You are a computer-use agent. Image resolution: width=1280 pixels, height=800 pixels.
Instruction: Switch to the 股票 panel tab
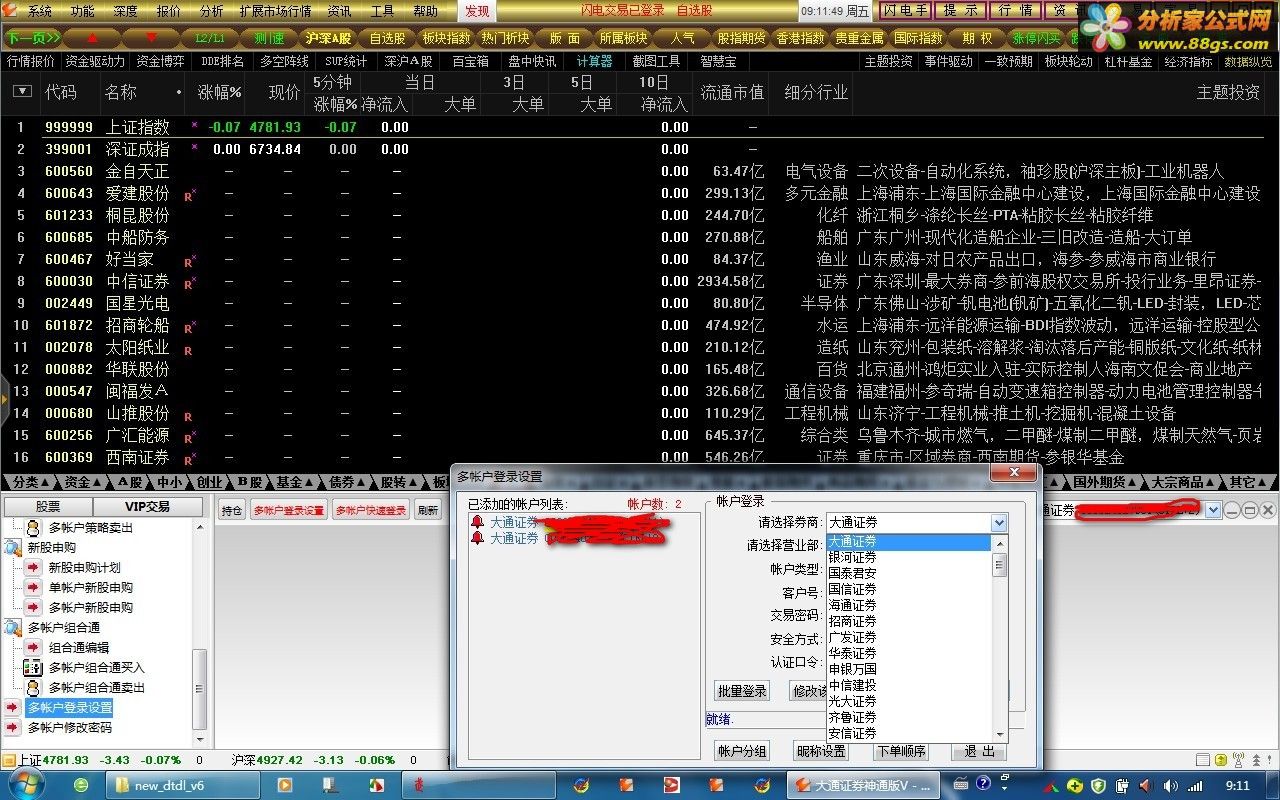pyautogui.click(x=48, y=506)
